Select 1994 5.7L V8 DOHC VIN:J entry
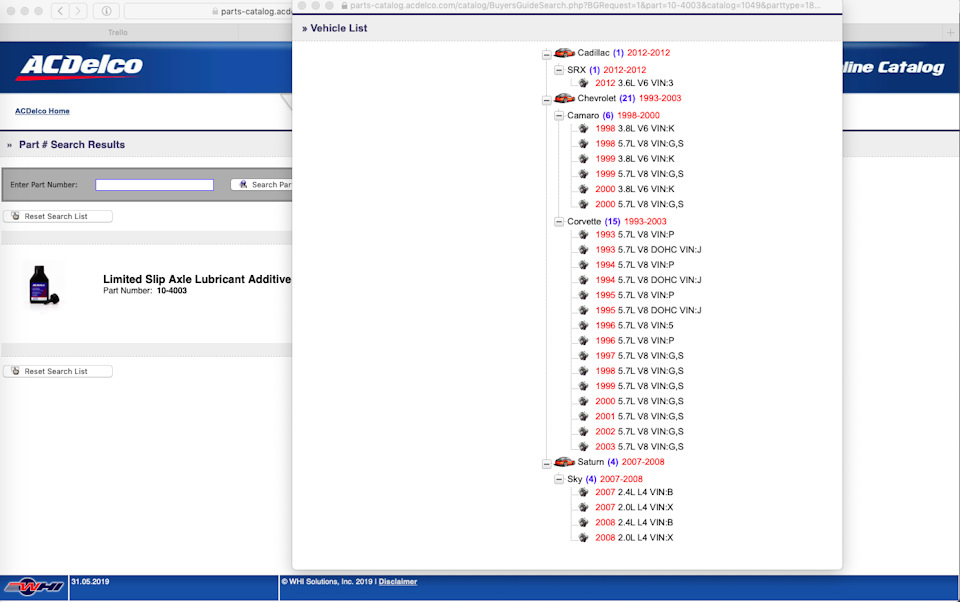The width and height of the screenshot is (960, 602). click(x=648, y=280)
